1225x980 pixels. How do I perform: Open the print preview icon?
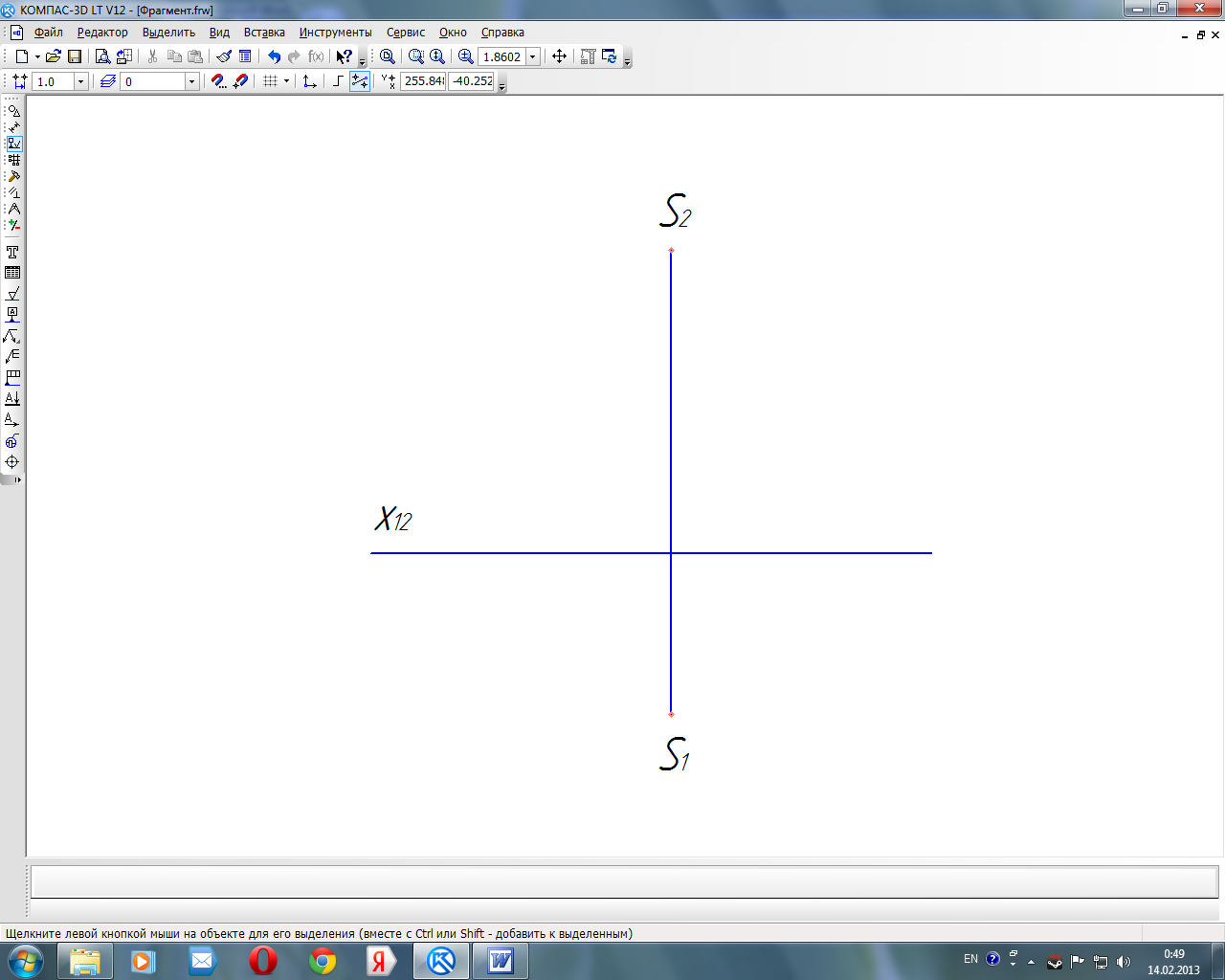point(102,56)
